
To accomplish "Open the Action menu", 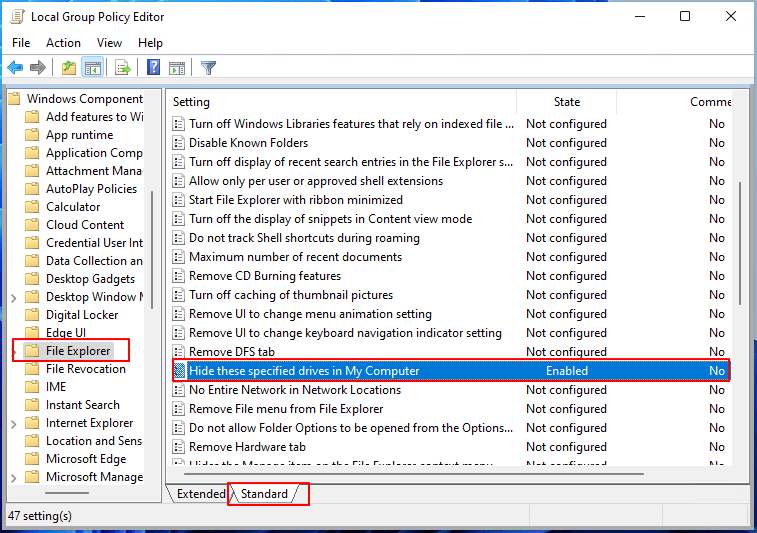I will (63, 43).
